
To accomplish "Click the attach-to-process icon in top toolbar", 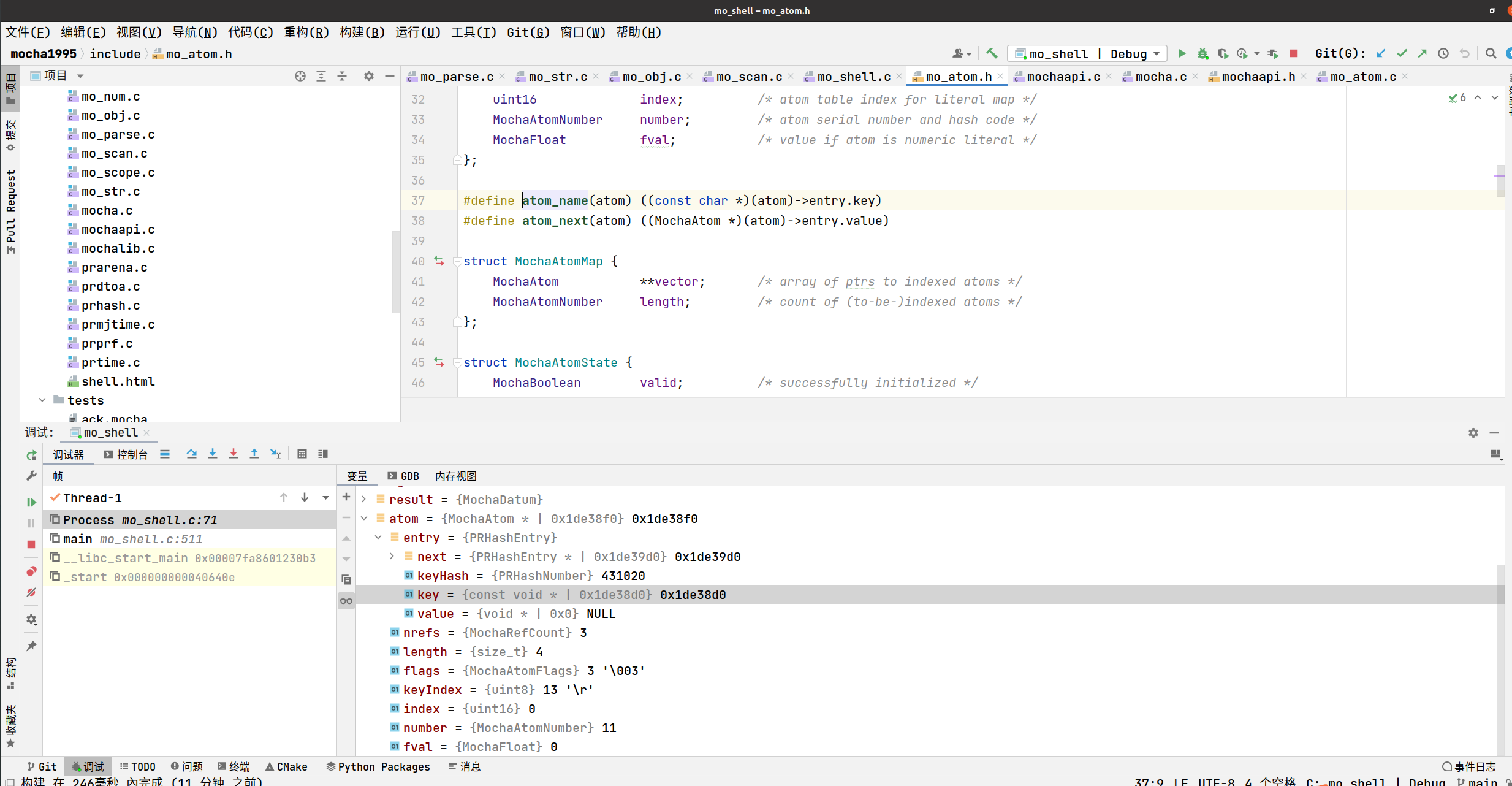I will click(x=1273, y=53).
